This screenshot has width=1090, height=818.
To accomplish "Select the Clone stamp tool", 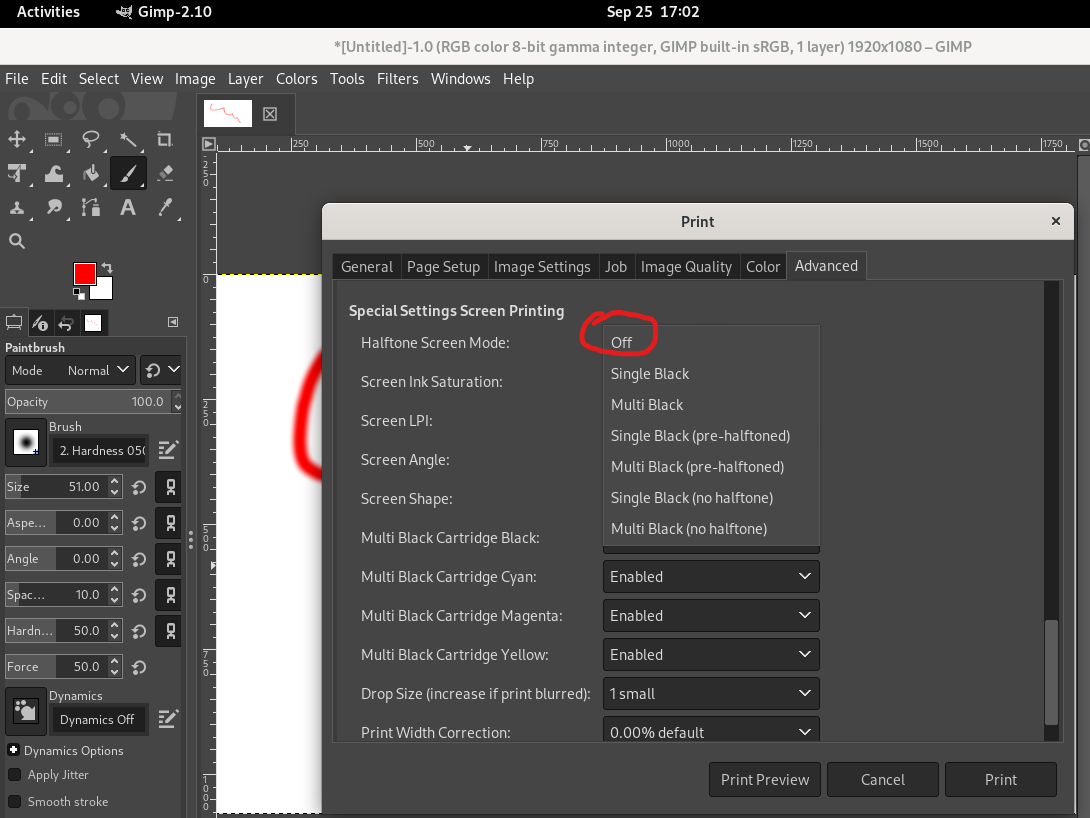I will [17, 207].
